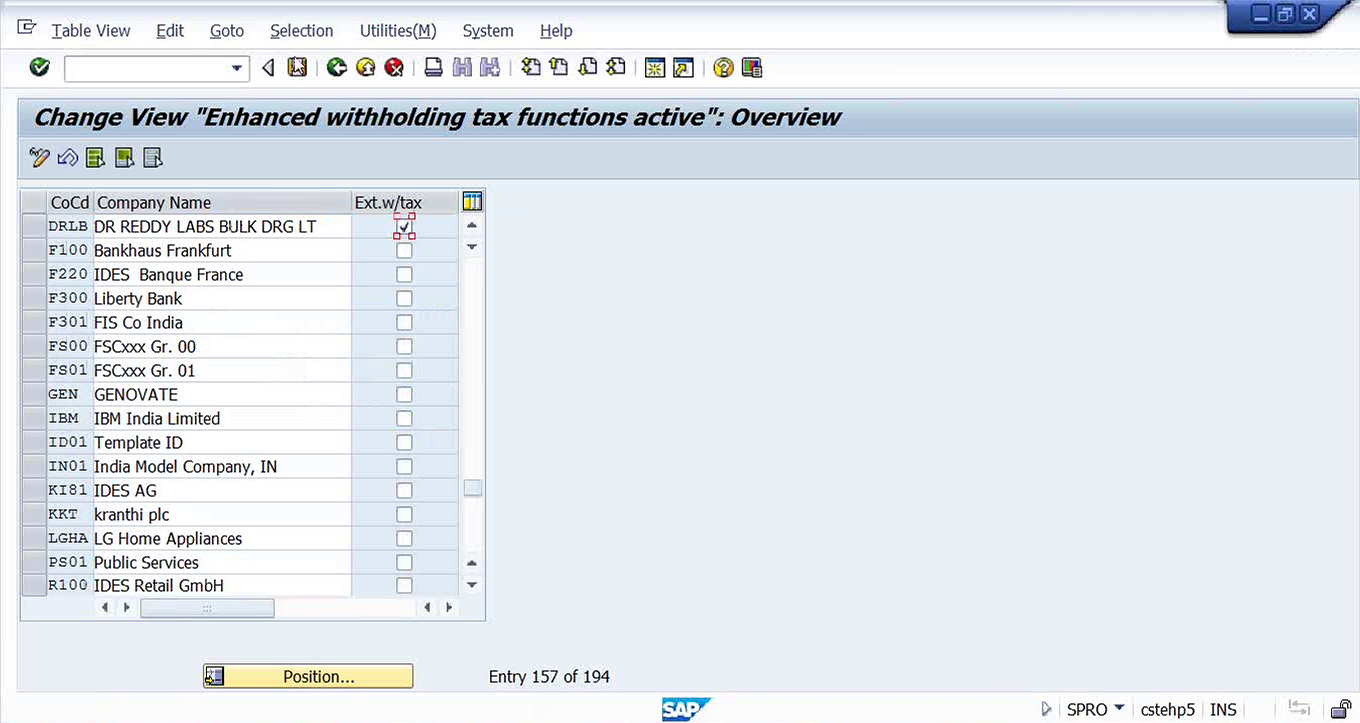Click the India Model Company, IN cell
1360x723 pixels.
(x=222, y=467)
